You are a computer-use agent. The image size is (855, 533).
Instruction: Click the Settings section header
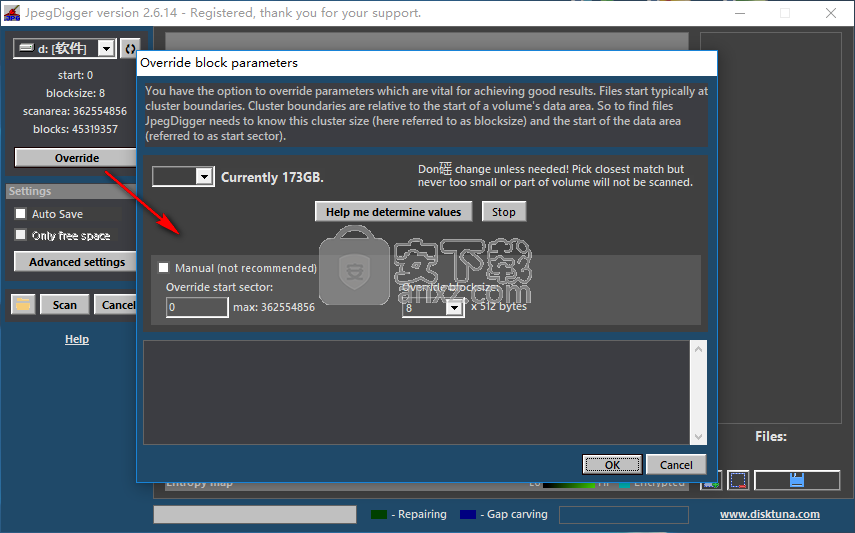click(x=71, y=191)
